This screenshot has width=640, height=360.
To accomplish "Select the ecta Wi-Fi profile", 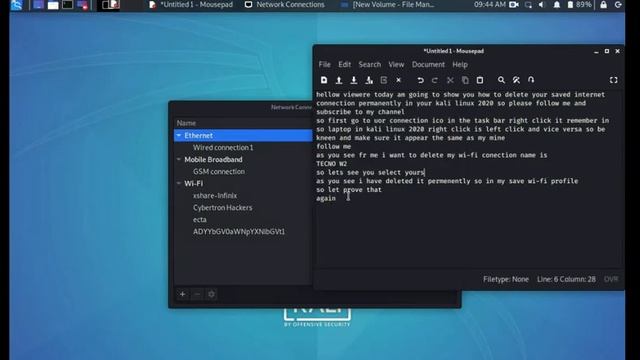I will point(200,220).
